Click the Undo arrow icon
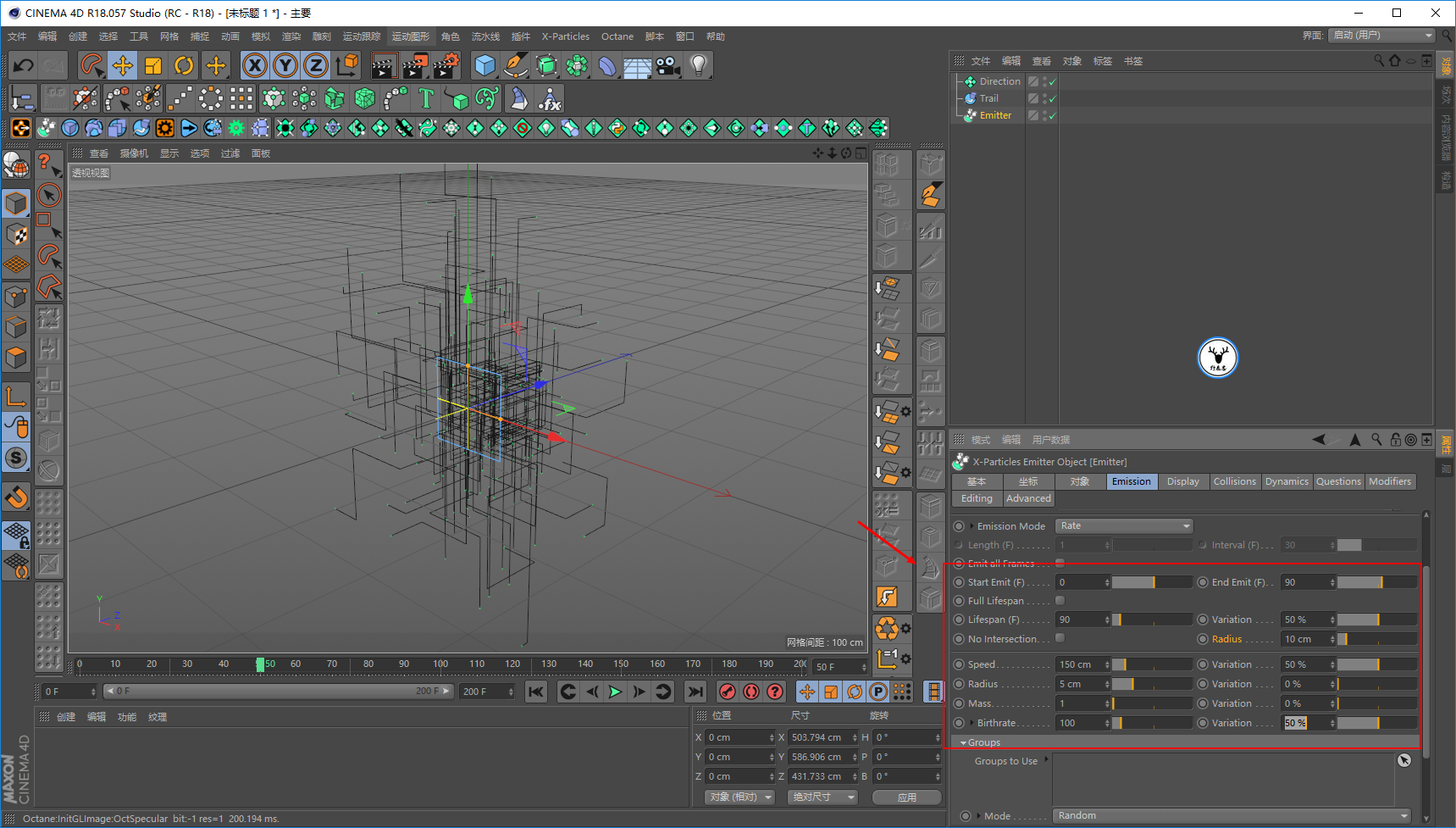This screenshot has width=1456, height=828. tap(24, 65)
